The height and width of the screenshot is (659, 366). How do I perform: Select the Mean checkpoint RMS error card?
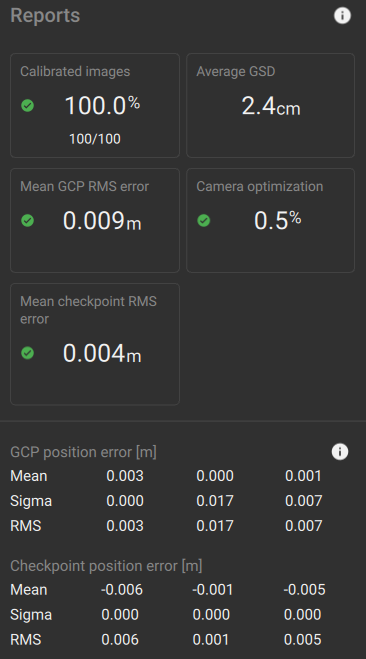[95, 344]
